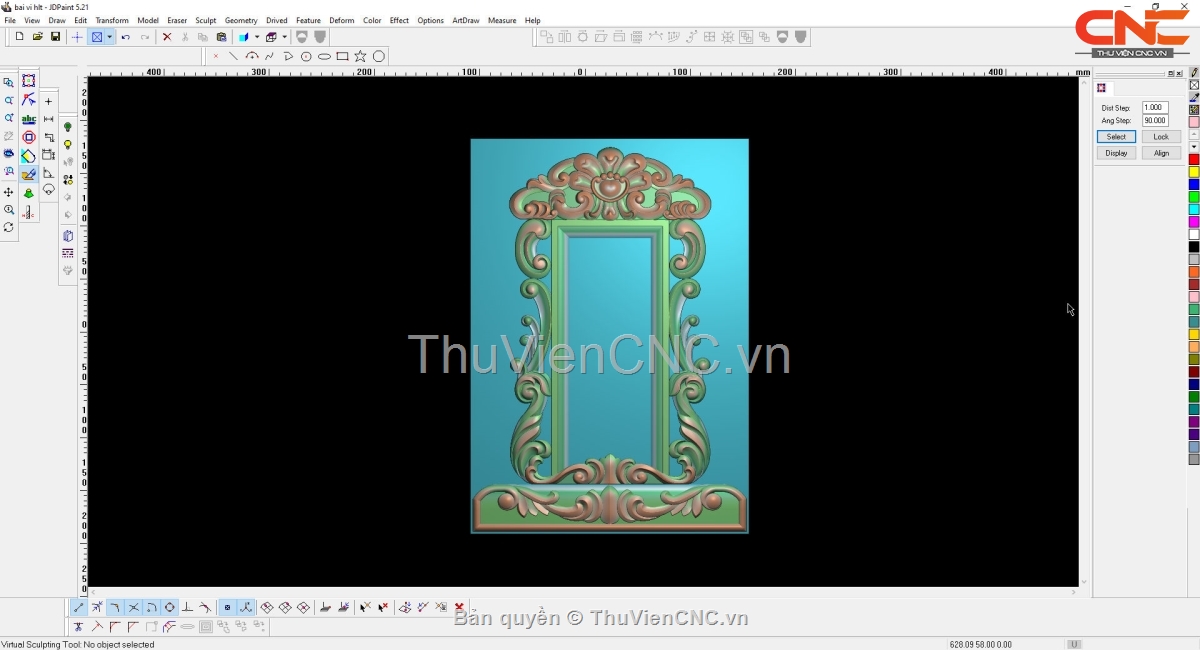Click the Align button in the side panel
1200x650 pixels.
click(x=1161, y=153)
